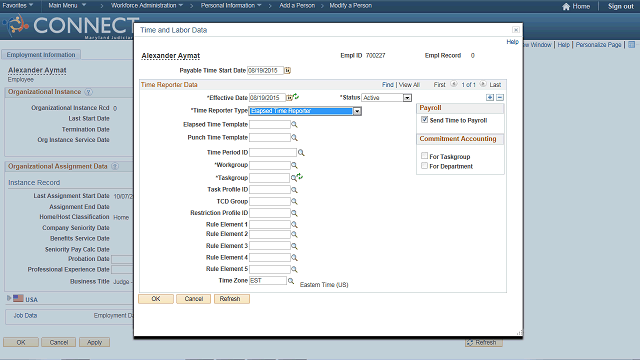This screenshot has height=360, width=640.
Task: Open lookup for Rule Element 5
Action: tap(294, 269)
